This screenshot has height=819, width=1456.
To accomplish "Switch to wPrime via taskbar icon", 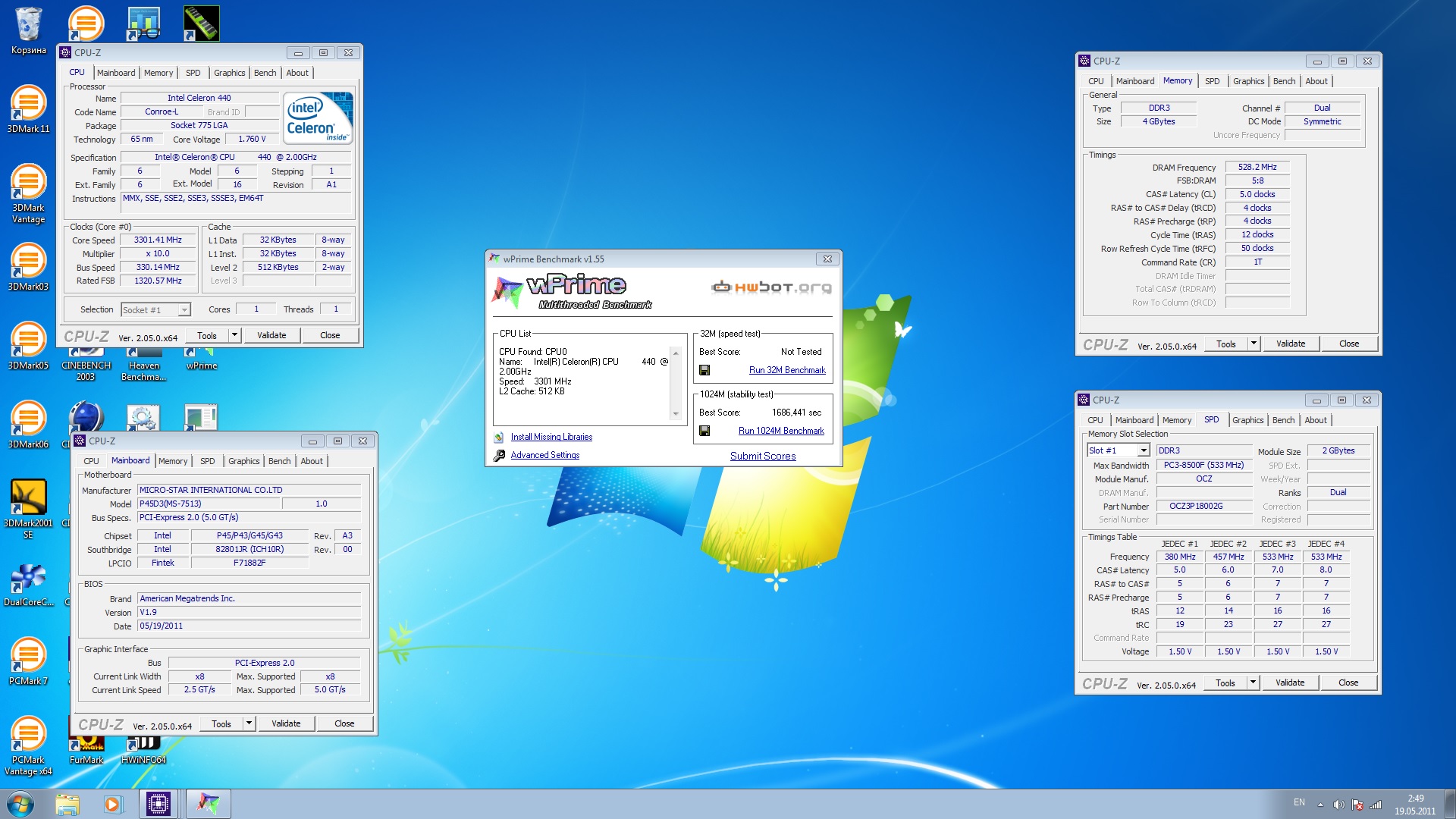I will tap(208, 804).
